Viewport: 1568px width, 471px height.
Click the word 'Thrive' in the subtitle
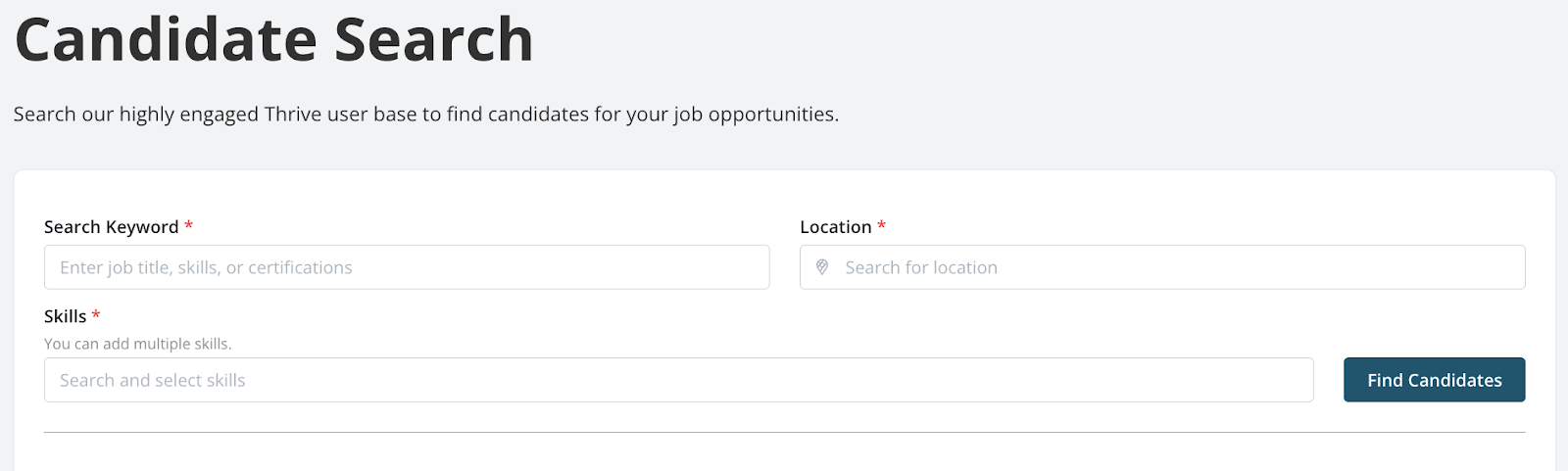[x=292, y=115]
